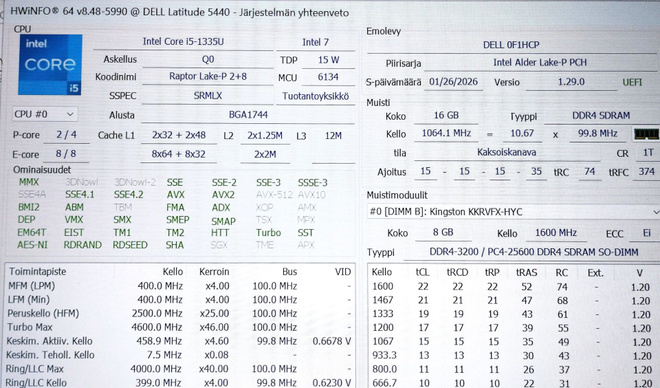This screenshot has height=388, width=660.
Task: Select the Peruskello (HFM) row
Action: 180,314
